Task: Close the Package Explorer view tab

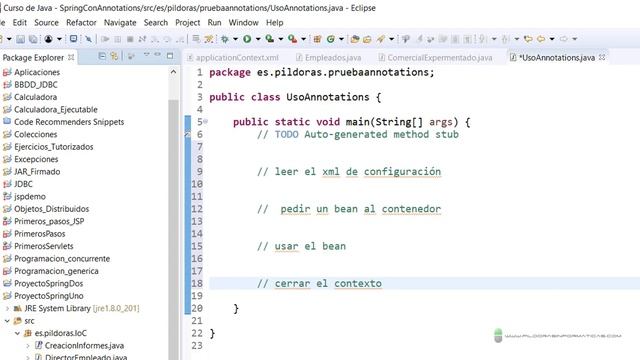Action: pos(71,57)
